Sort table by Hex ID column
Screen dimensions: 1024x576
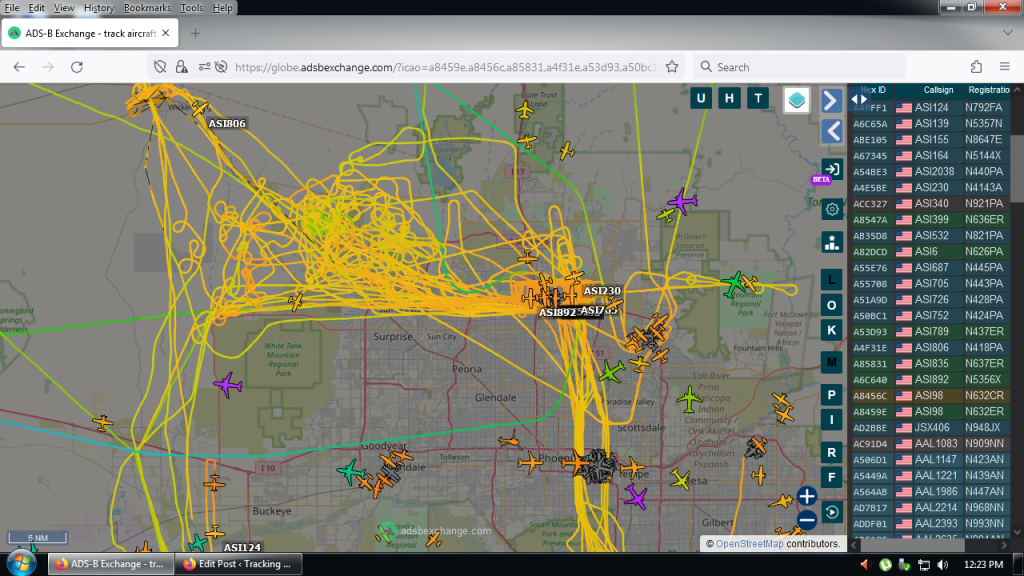coord(873,90)
